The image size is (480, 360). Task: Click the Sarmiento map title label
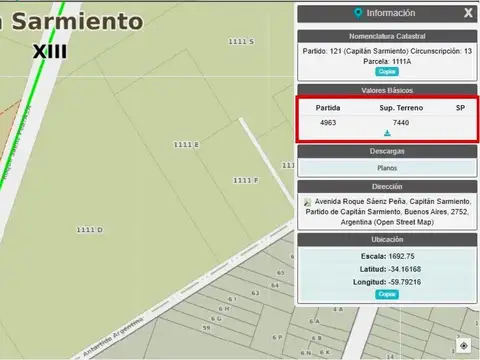pyautogui.click(x=77, y=21)
